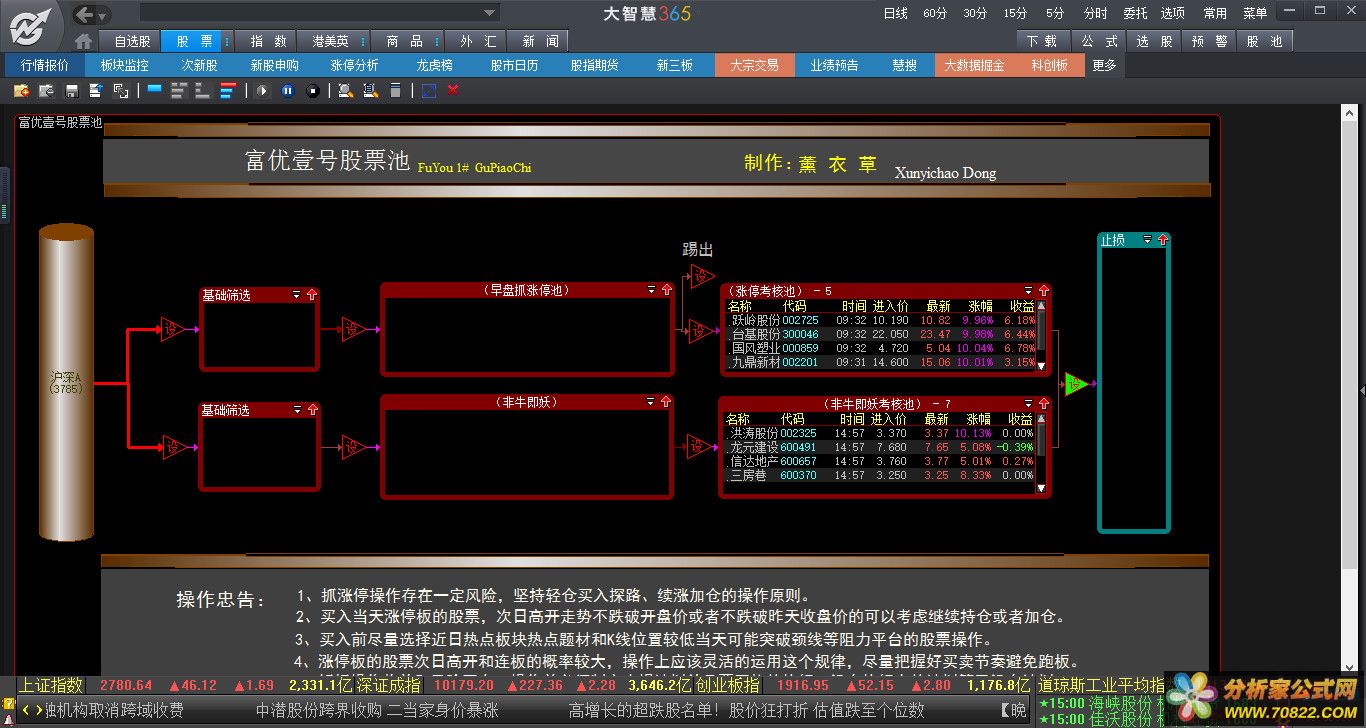Screen dimensions: 1366x728
Task: Open 大宗交易 in the submenu
Action: 754,65
